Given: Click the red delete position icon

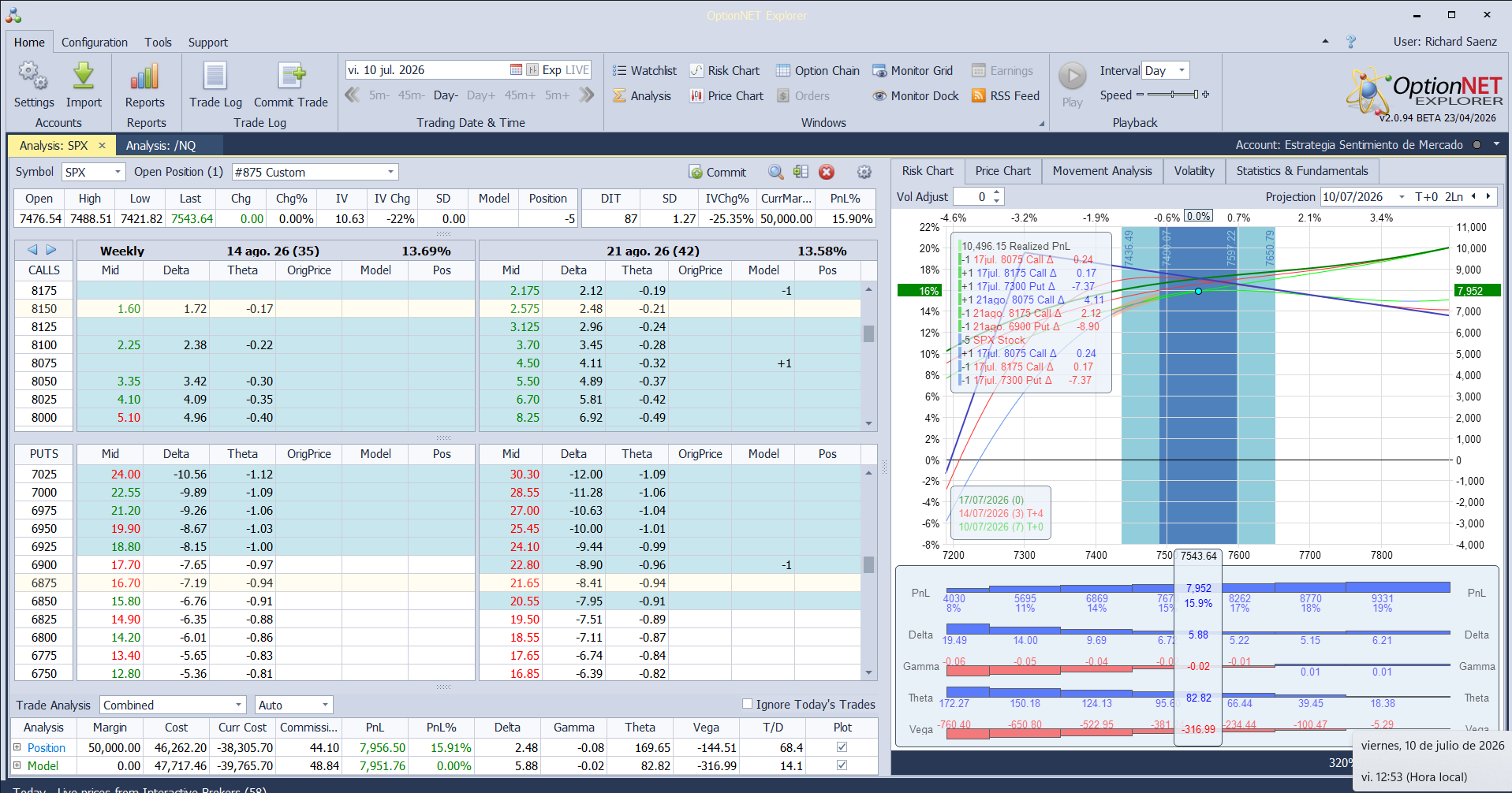Looking at the screenshot, I should 827,172.
